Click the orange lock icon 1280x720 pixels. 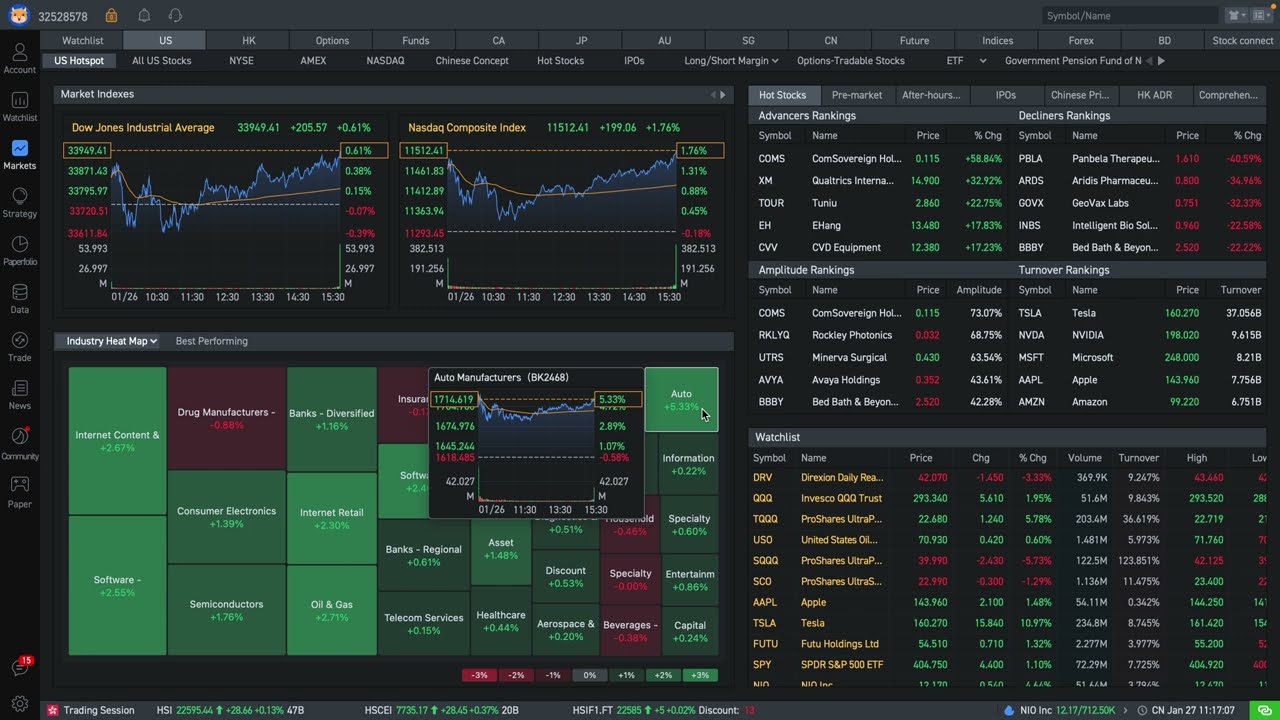[111, 16]
